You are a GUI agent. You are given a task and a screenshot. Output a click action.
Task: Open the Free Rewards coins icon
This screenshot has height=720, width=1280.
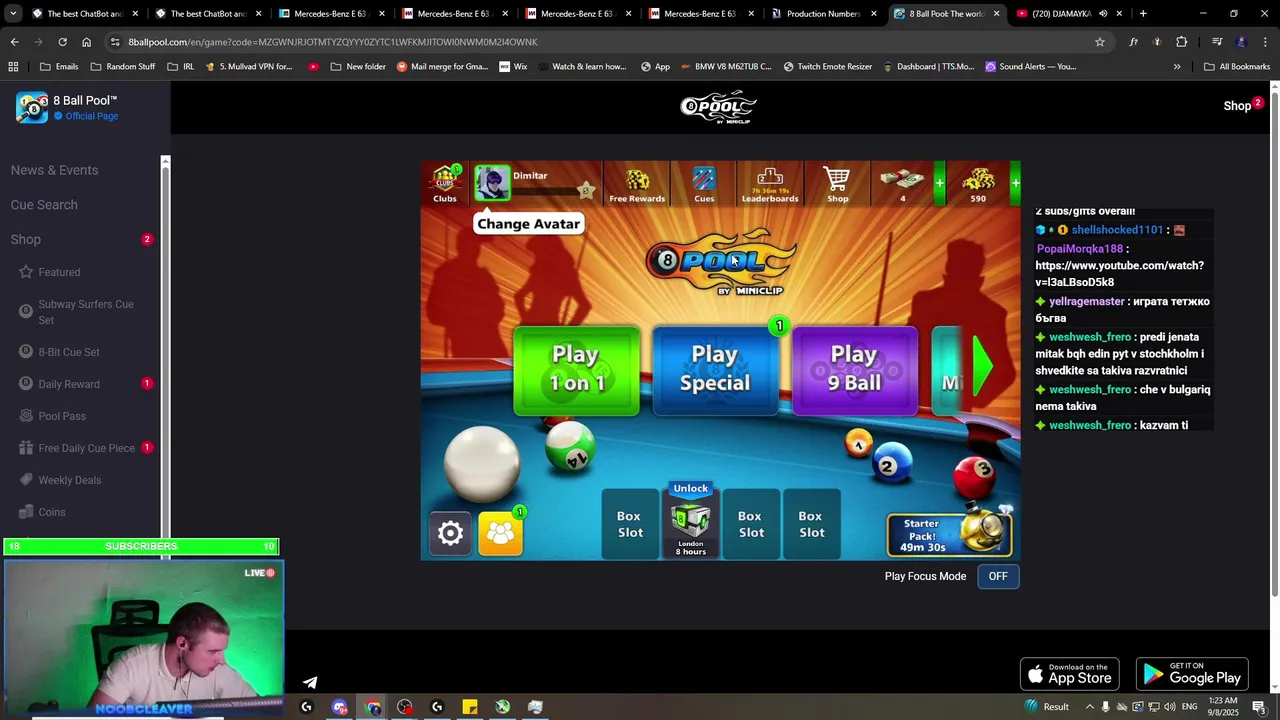(x=637, y=185)
